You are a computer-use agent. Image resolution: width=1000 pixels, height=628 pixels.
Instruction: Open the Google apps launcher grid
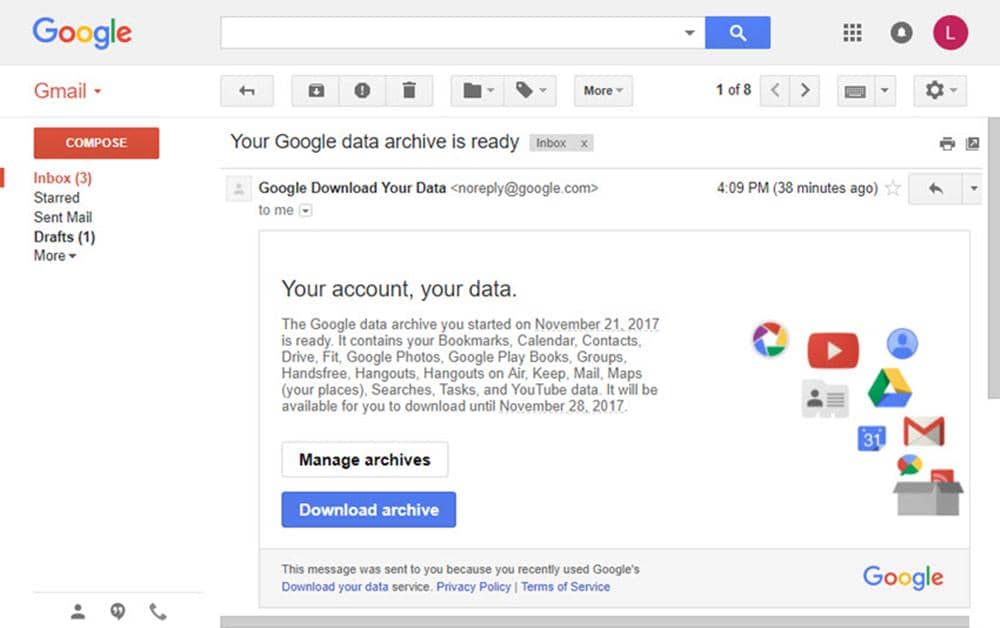852,32
